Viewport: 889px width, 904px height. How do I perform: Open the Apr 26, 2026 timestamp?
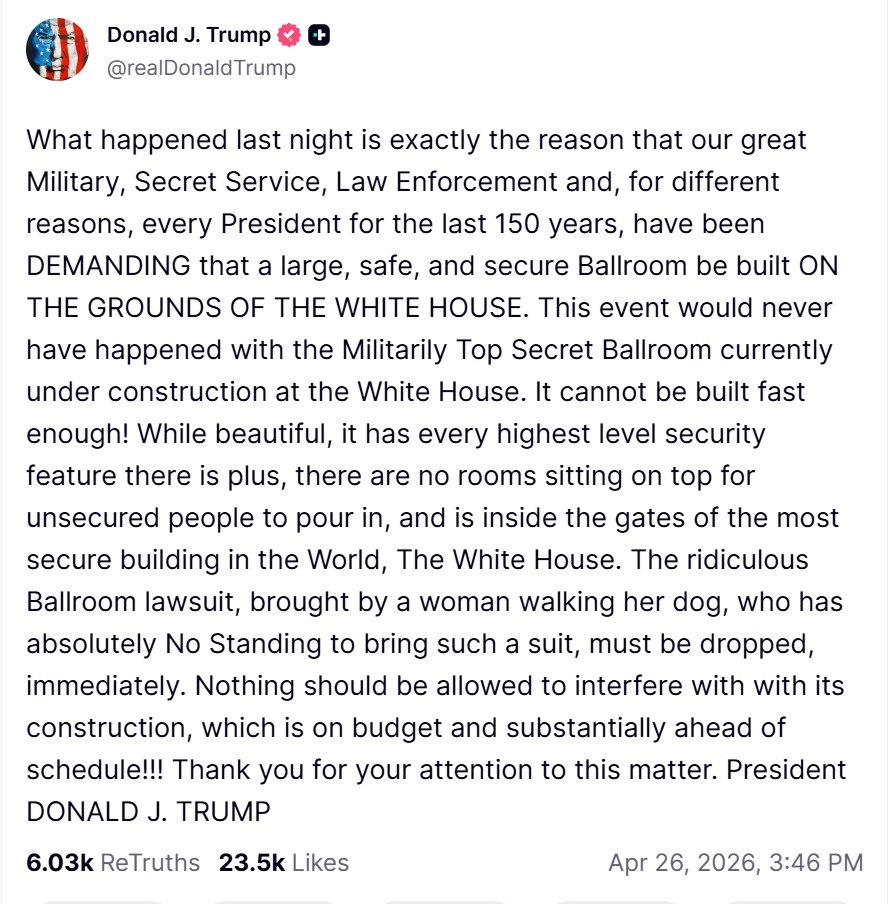(735, 862)
